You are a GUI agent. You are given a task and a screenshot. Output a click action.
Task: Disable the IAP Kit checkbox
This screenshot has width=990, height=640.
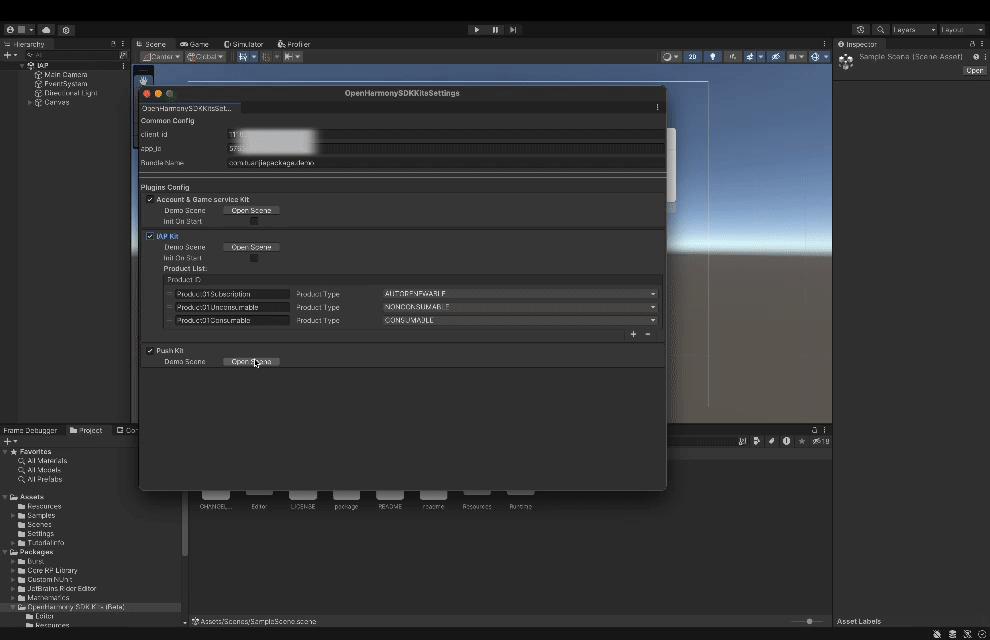151,236
